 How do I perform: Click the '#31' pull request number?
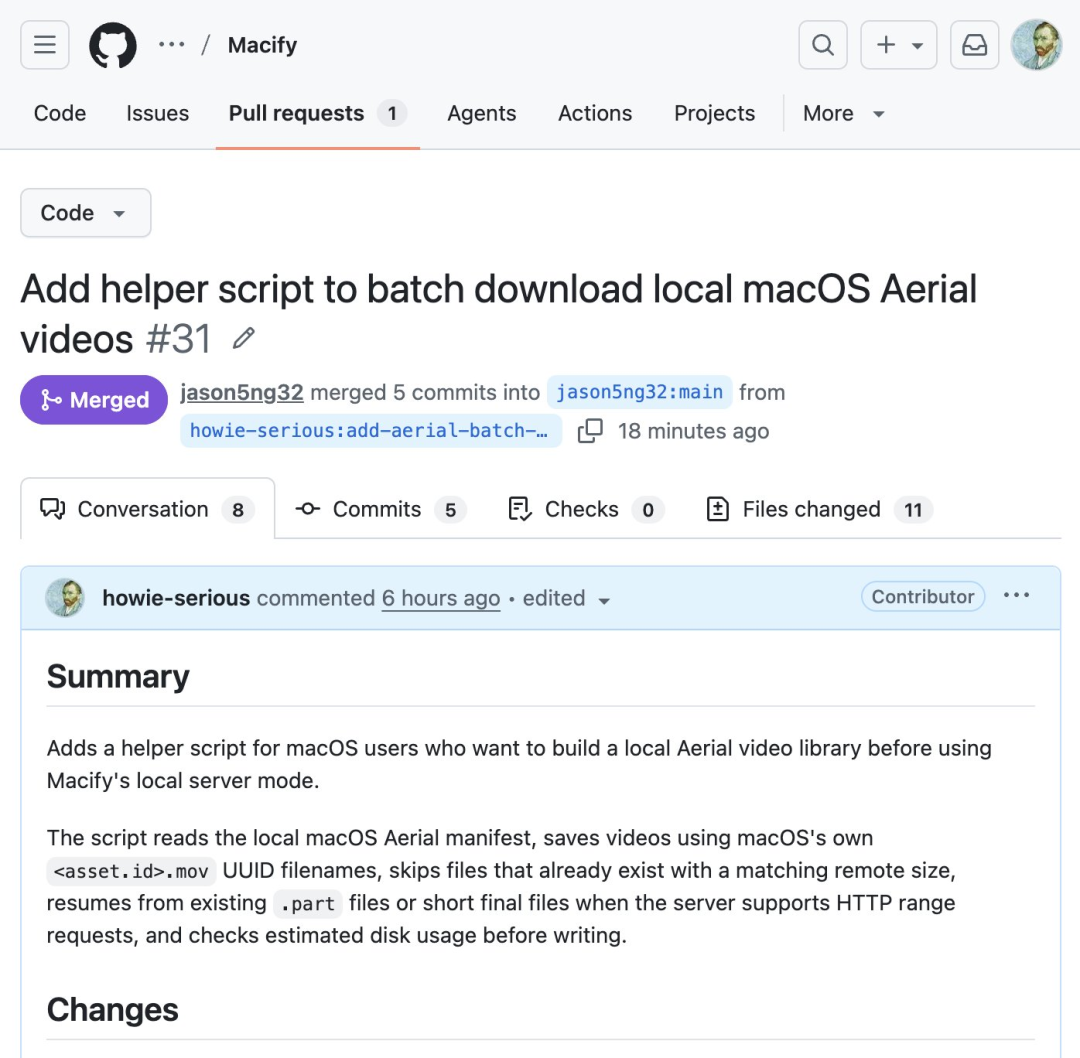tap(179, 339)
